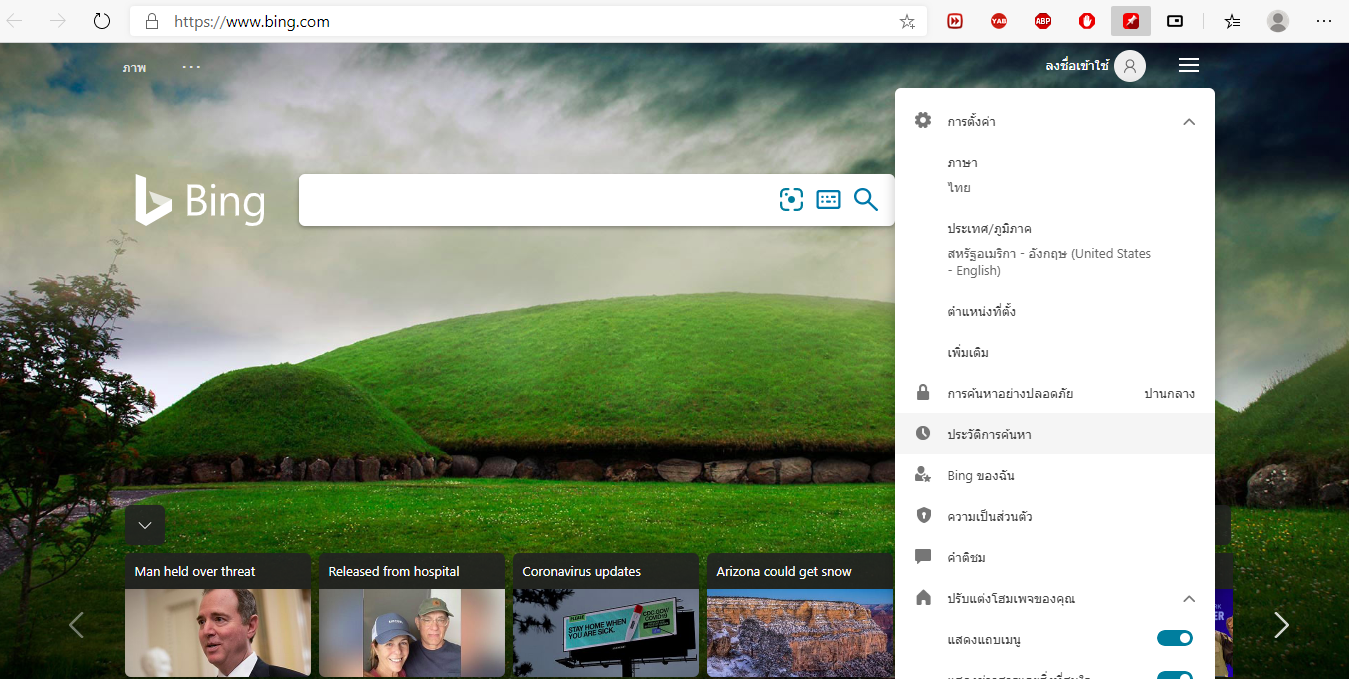Turn off the bottom toggle in the menu

point(1174,674)
